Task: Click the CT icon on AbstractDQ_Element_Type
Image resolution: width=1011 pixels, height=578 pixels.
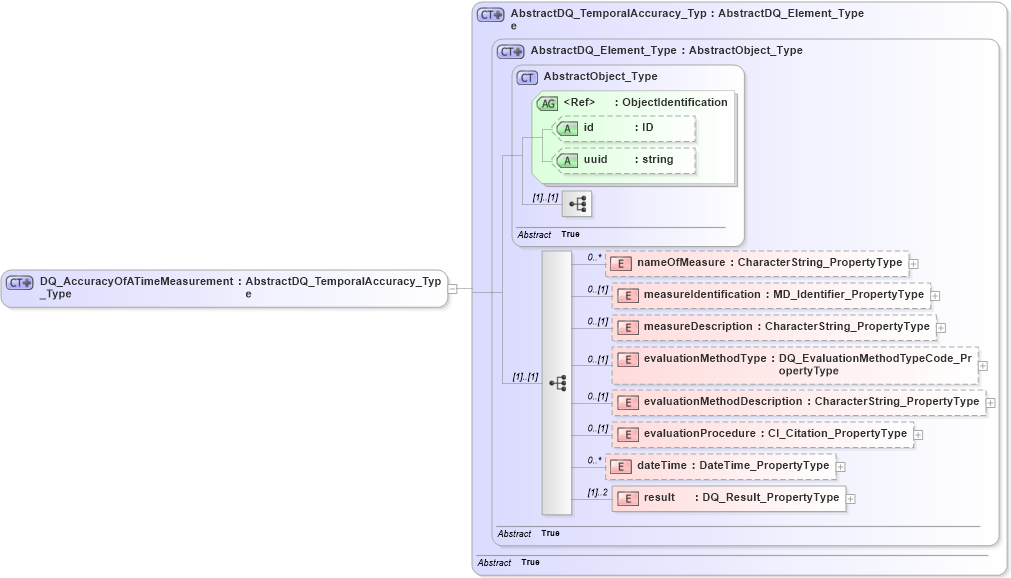Action: click(510, 50)
